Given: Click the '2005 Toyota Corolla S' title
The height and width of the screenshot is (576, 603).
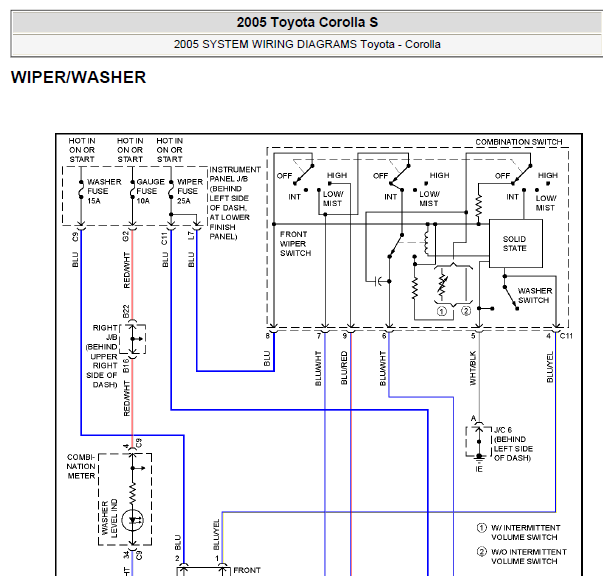Looking at the screenshot, I should [x=307, y=22].
